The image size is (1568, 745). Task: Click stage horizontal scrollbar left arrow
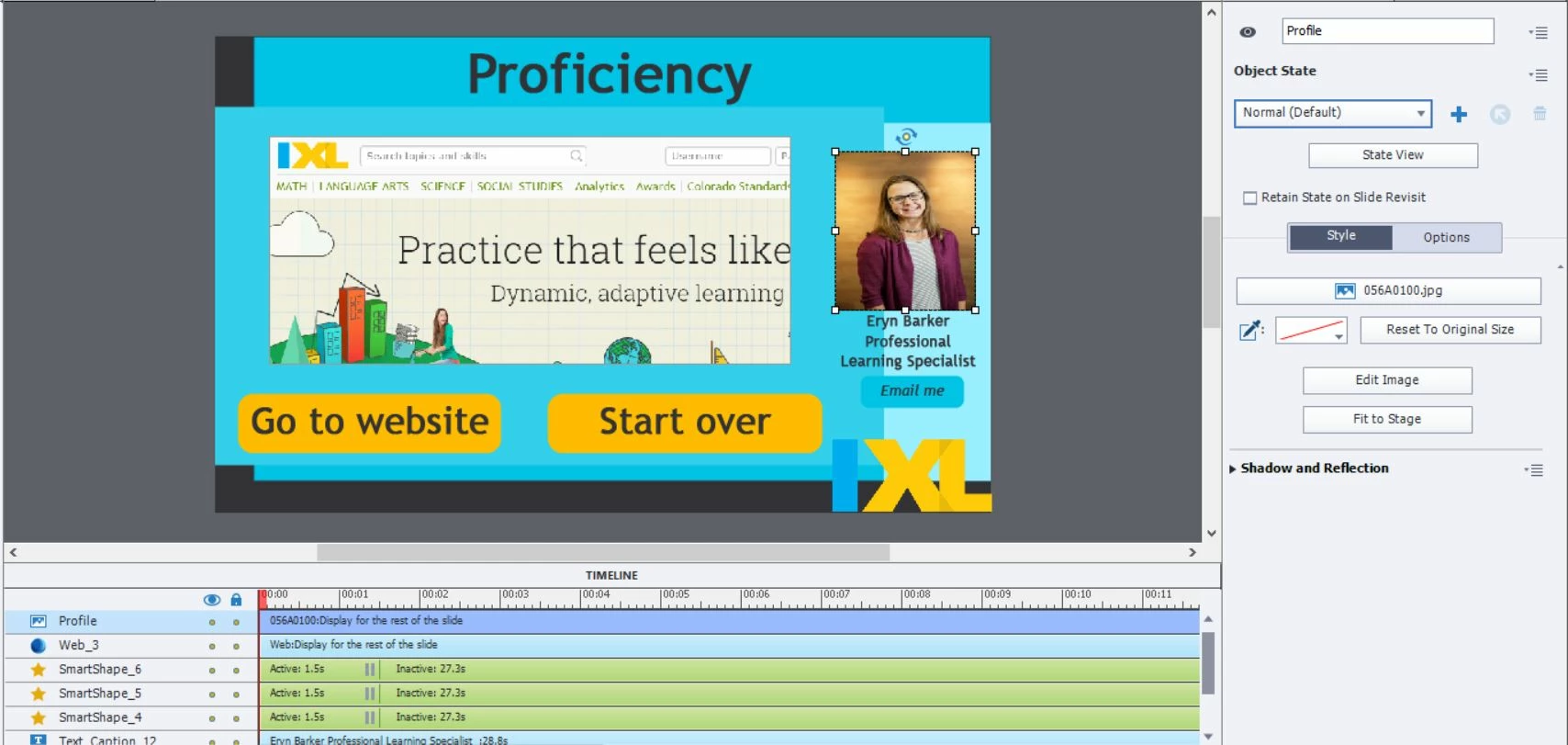pos(13,552)
